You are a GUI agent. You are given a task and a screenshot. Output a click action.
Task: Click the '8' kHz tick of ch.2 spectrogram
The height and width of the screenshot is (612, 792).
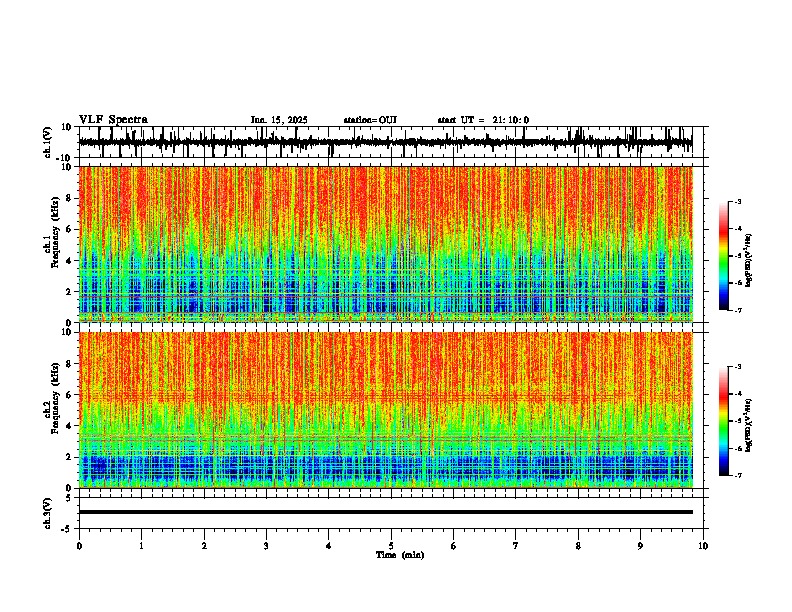click(x=69, y=364)
